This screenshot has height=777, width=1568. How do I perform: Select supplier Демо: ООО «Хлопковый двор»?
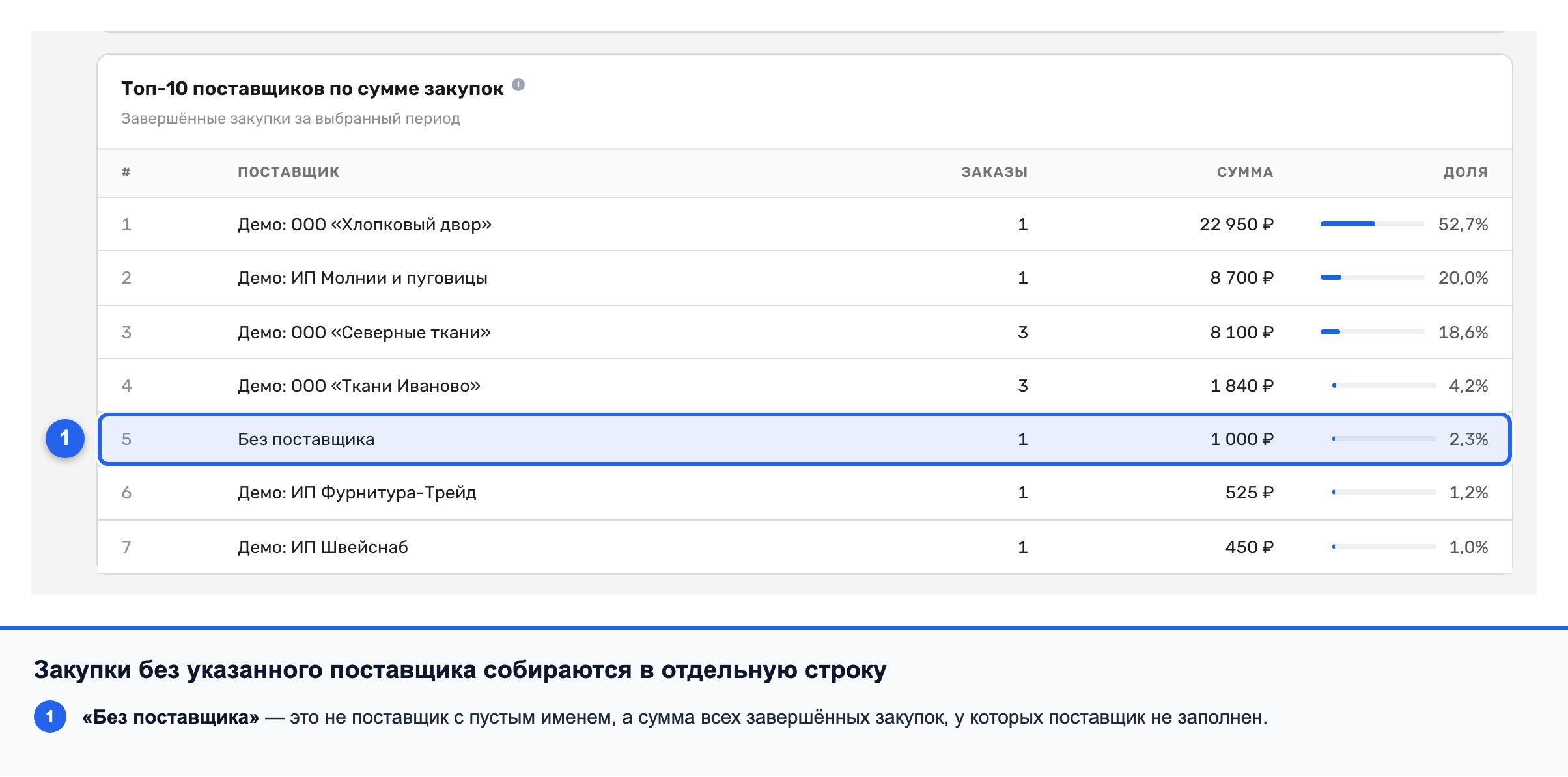point(365,225)
